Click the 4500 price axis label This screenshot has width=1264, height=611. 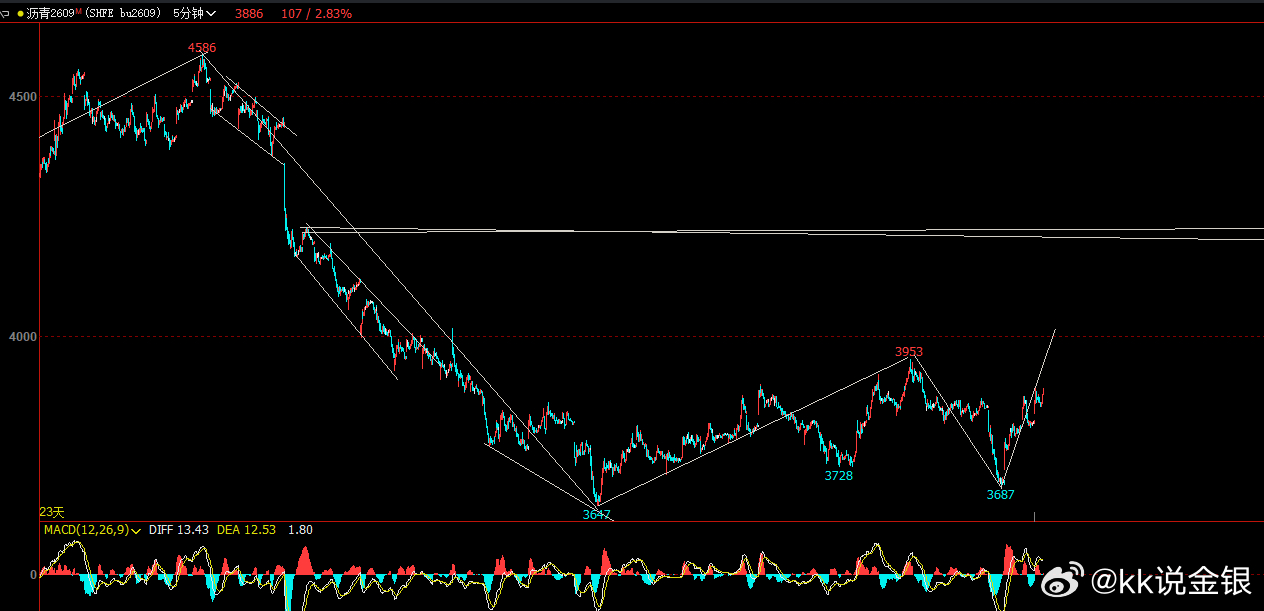click(24, 97)
